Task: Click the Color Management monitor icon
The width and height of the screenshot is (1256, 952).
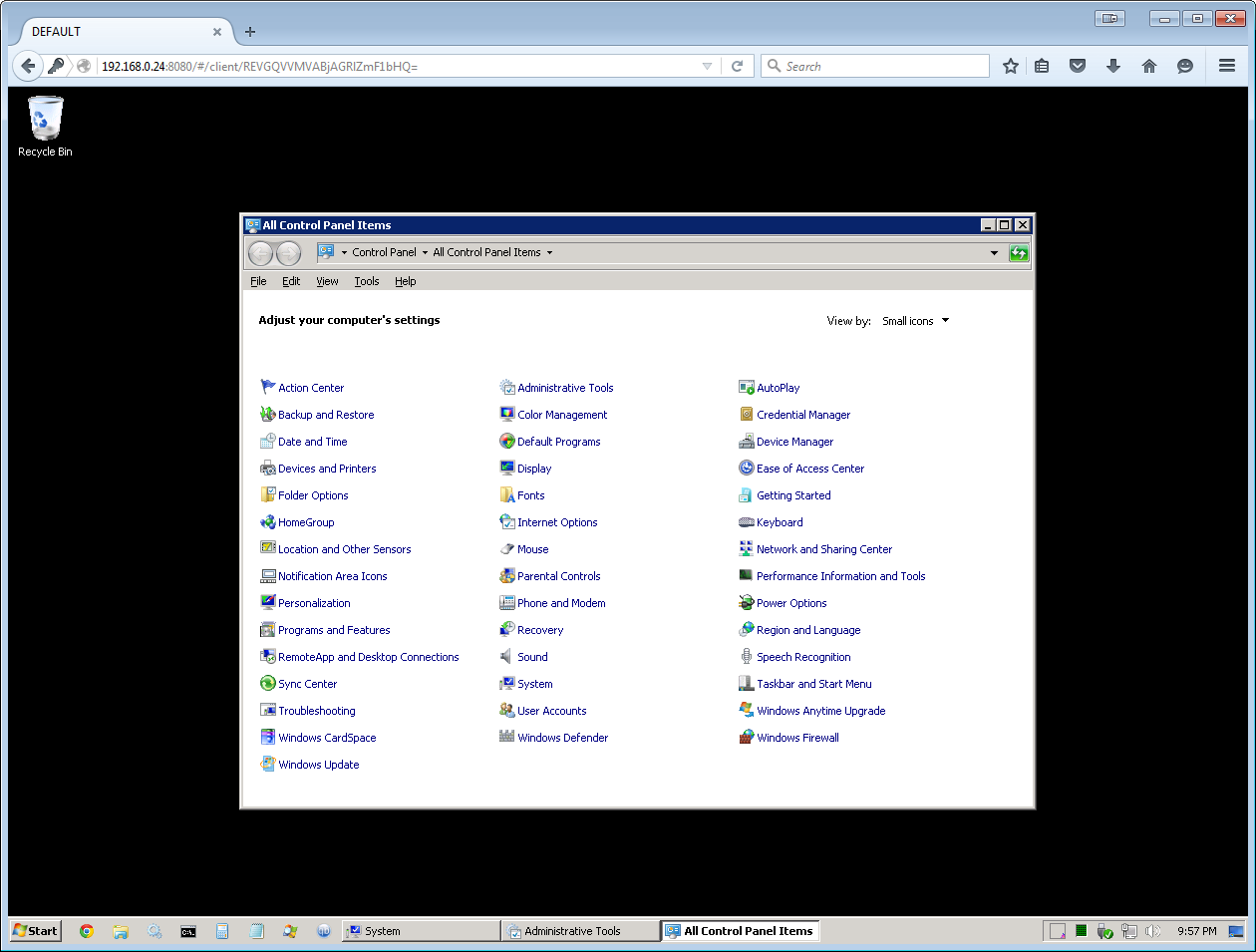Action: point(506,414)
